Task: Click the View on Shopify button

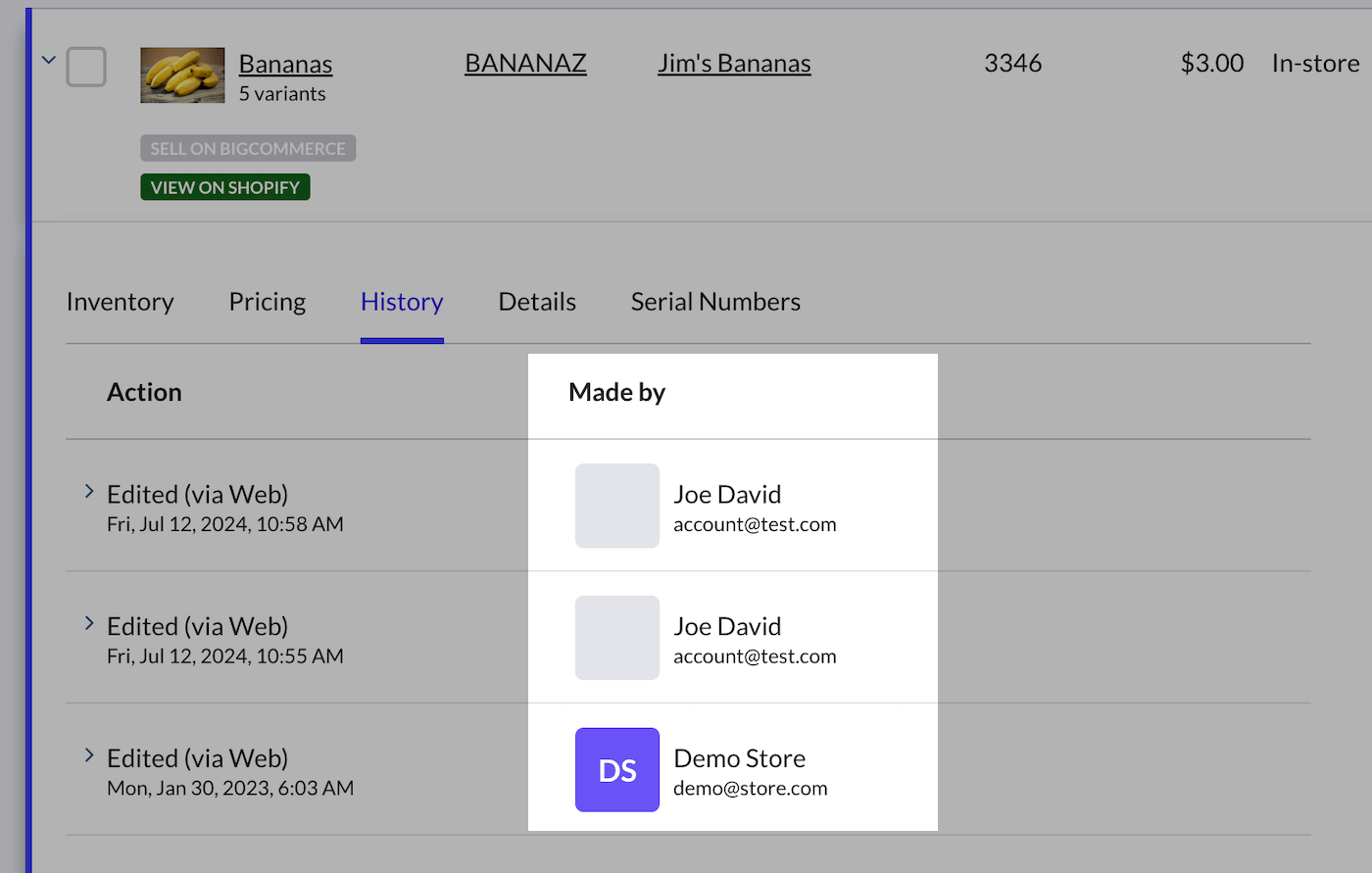Action: click(x=225, y=187)
